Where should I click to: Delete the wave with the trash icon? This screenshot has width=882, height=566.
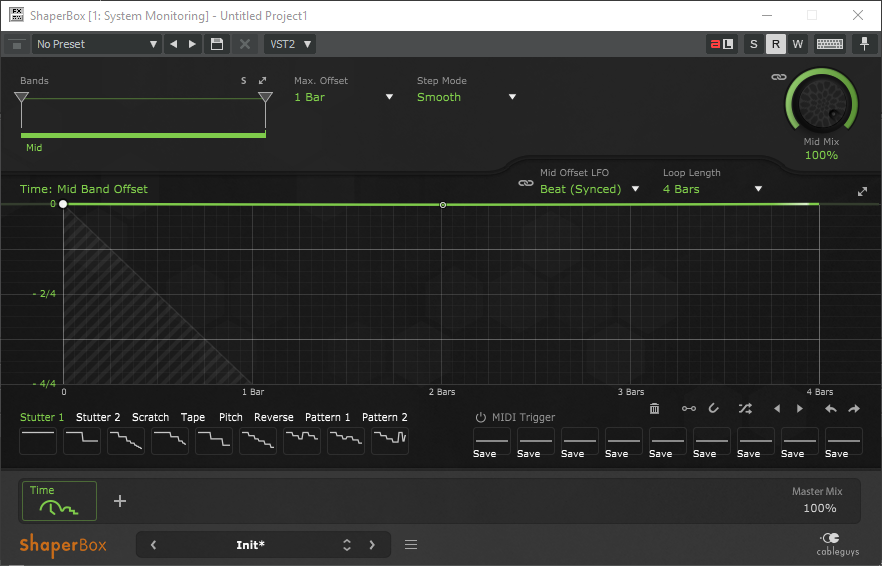[654, 408]
